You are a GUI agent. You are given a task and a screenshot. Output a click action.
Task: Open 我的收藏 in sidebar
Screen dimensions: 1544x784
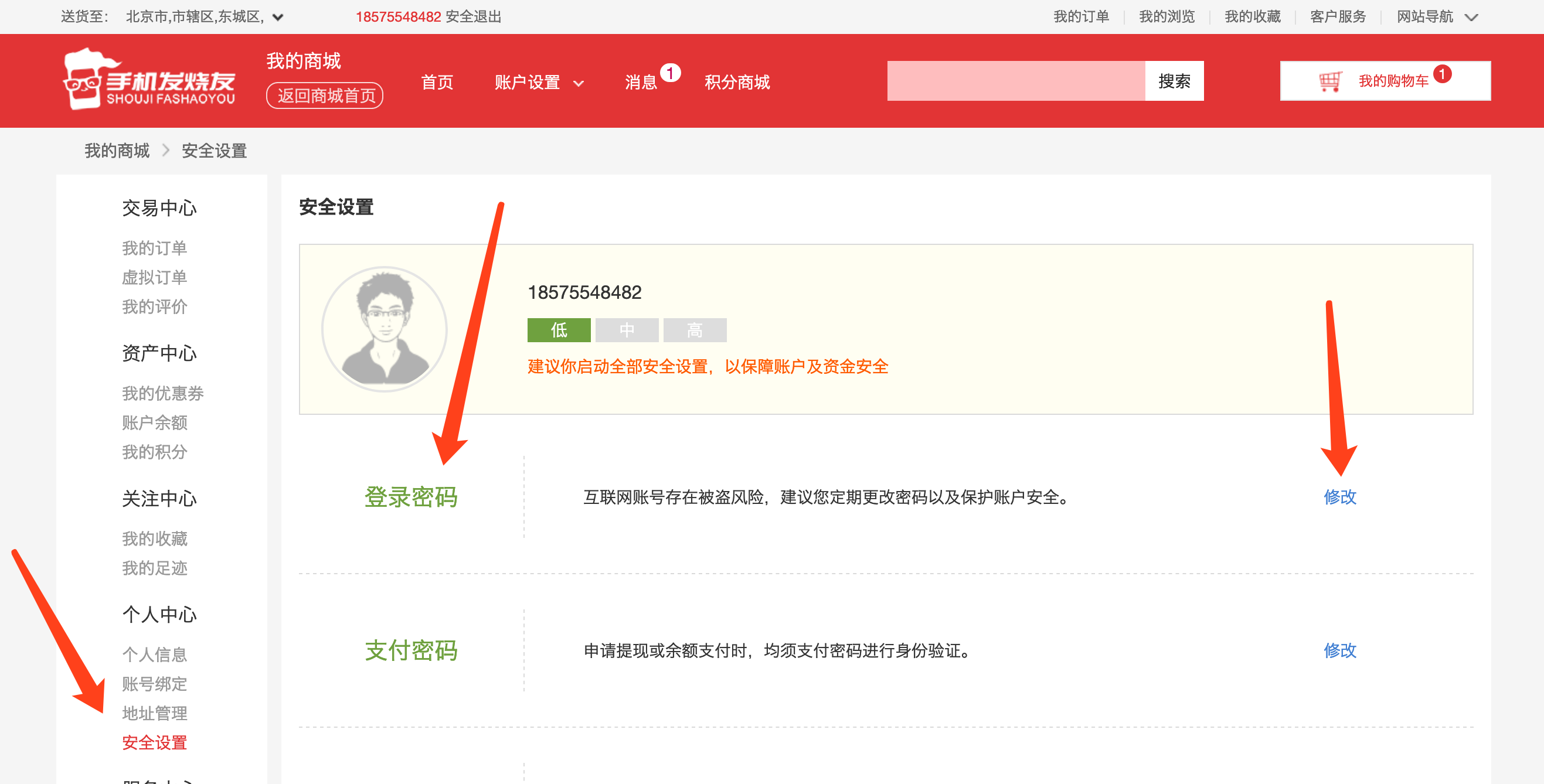pos(155,538)
